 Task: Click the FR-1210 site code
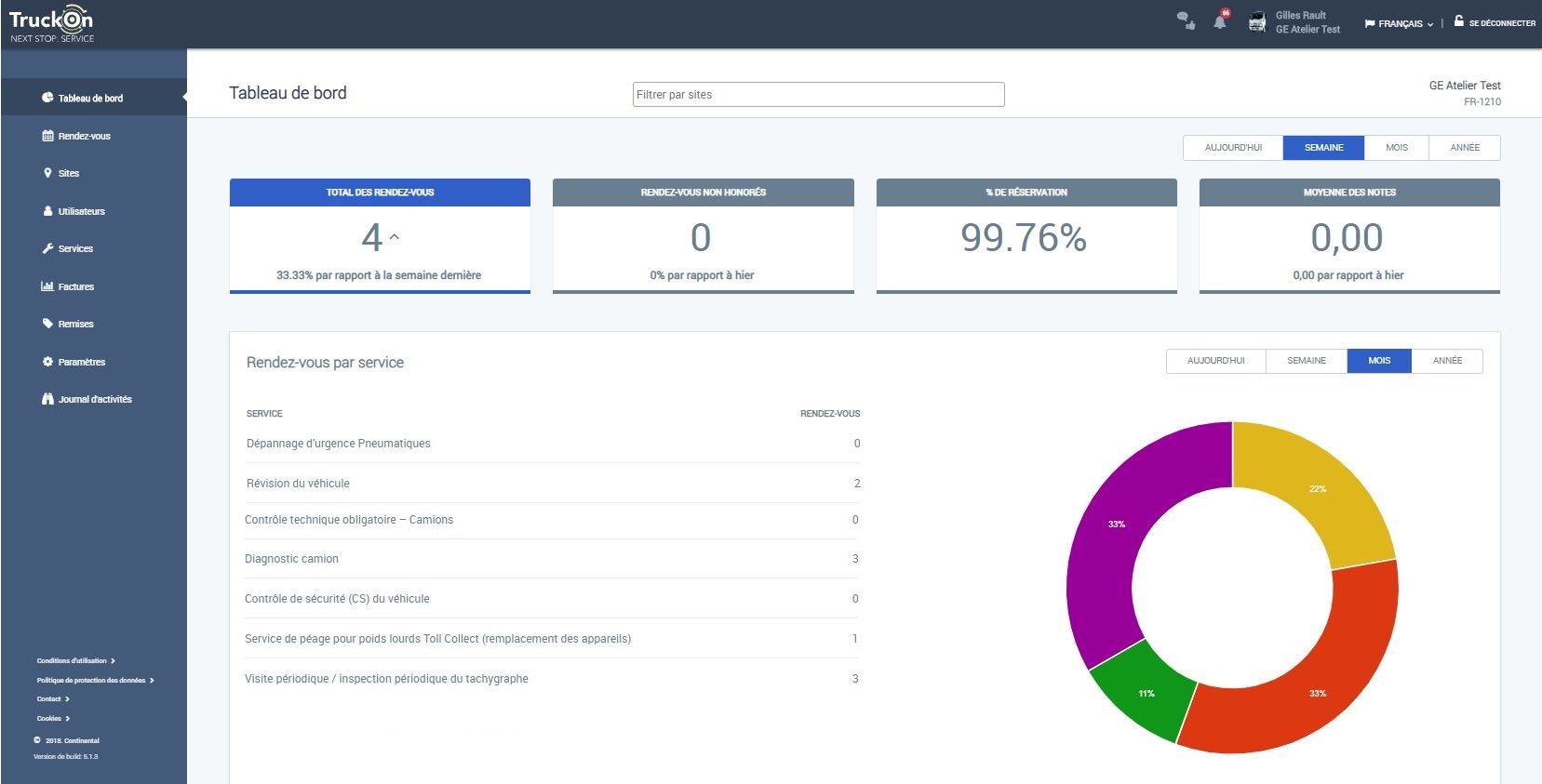coord(1482,102)
